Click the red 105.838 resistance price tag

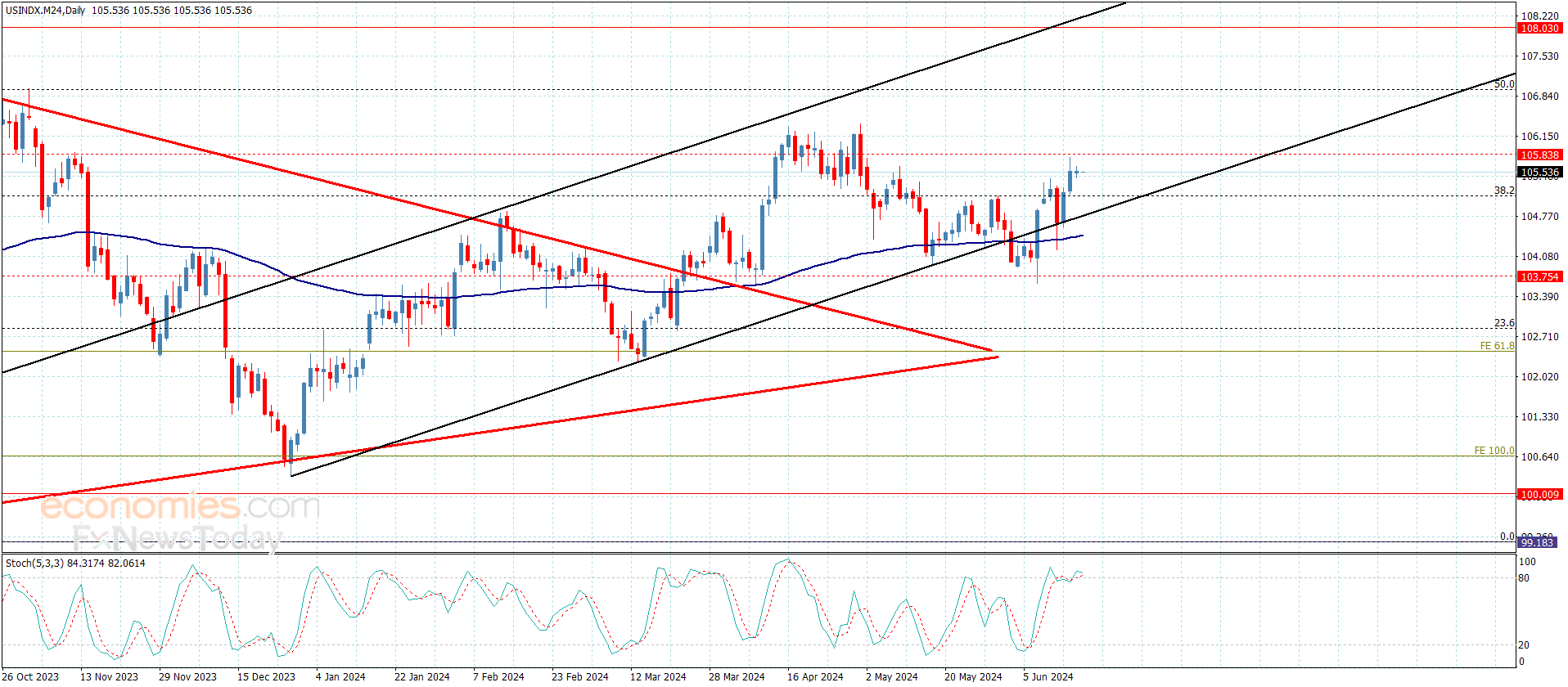[1539, 155]
